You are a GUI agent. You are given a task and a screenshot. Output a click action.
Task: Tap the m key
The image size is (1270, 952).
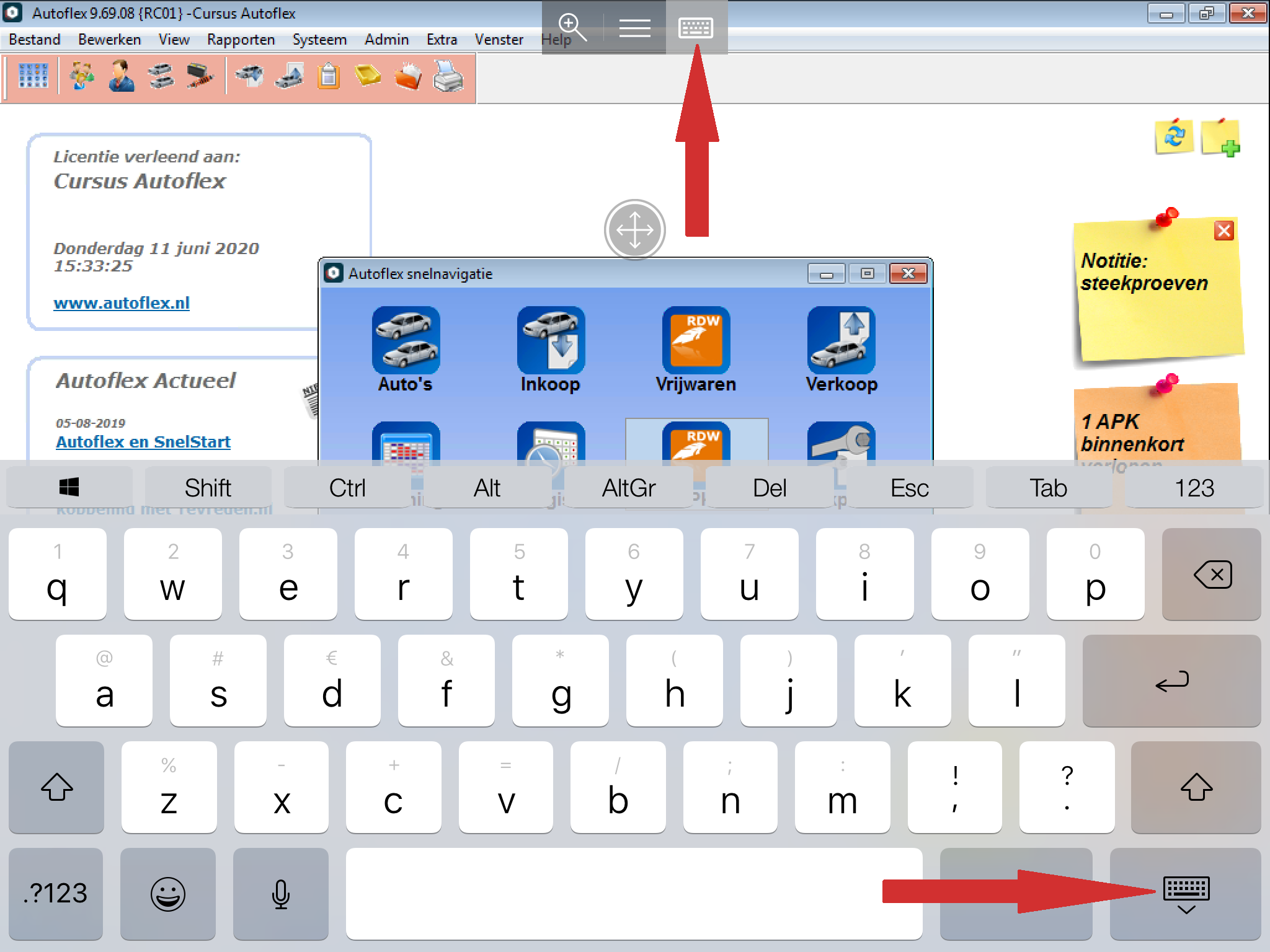click(842, 787)
